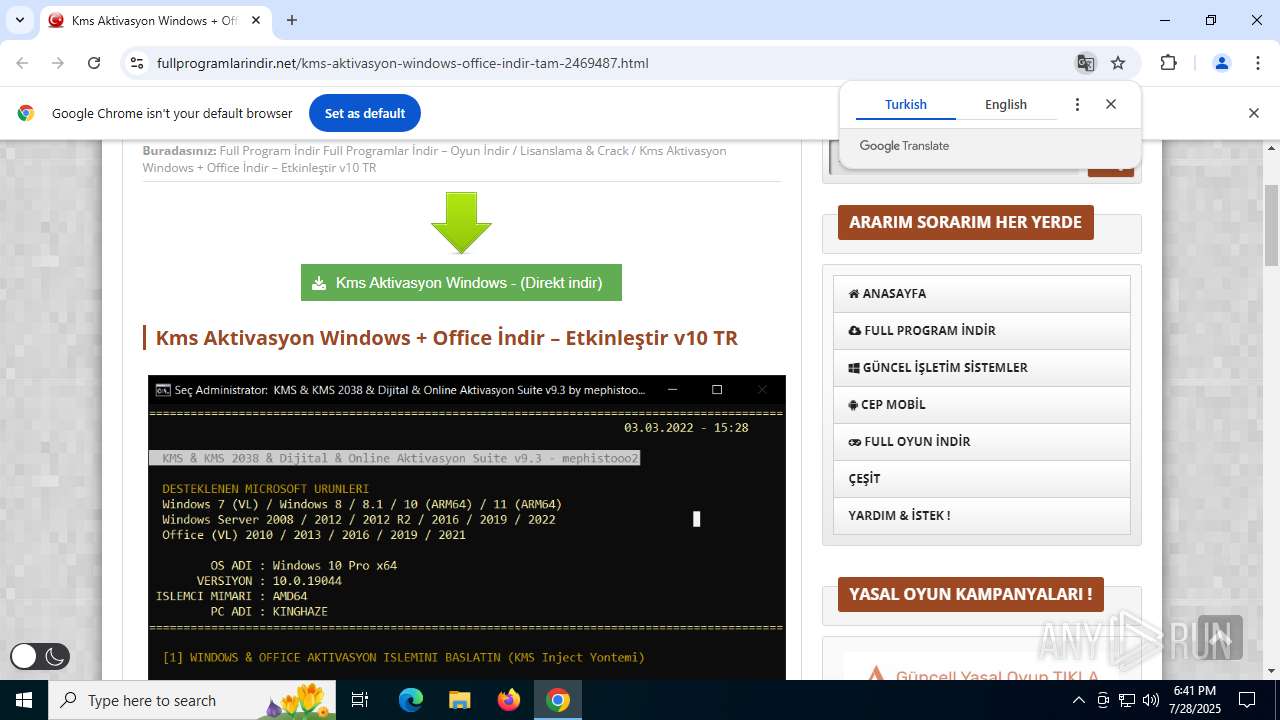Open the taskbar clock and date
Viewport: 1280px width, 720px height.
pyautogui.click(x=1195, y=700)
